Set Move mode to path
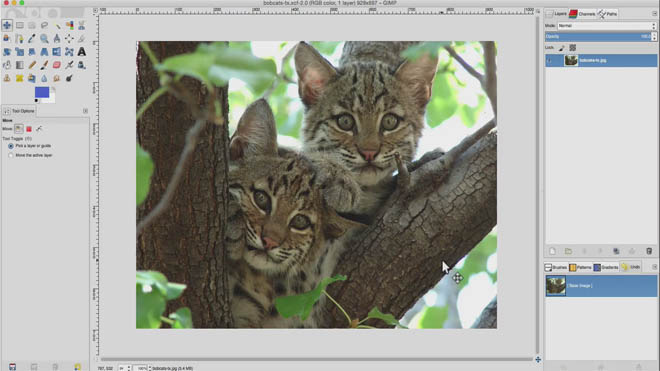 (39, 128)
